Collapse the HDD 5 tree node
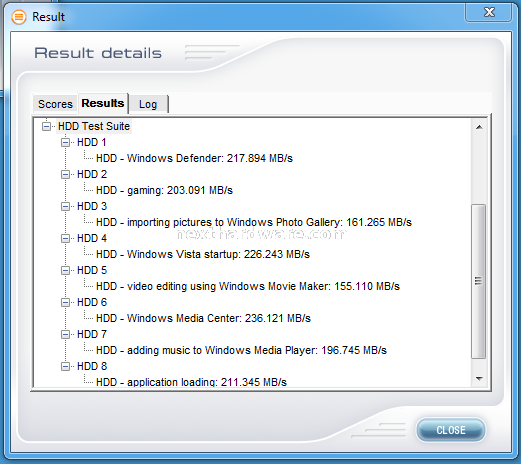Screen dimensions: 521x464 [65, 271]
